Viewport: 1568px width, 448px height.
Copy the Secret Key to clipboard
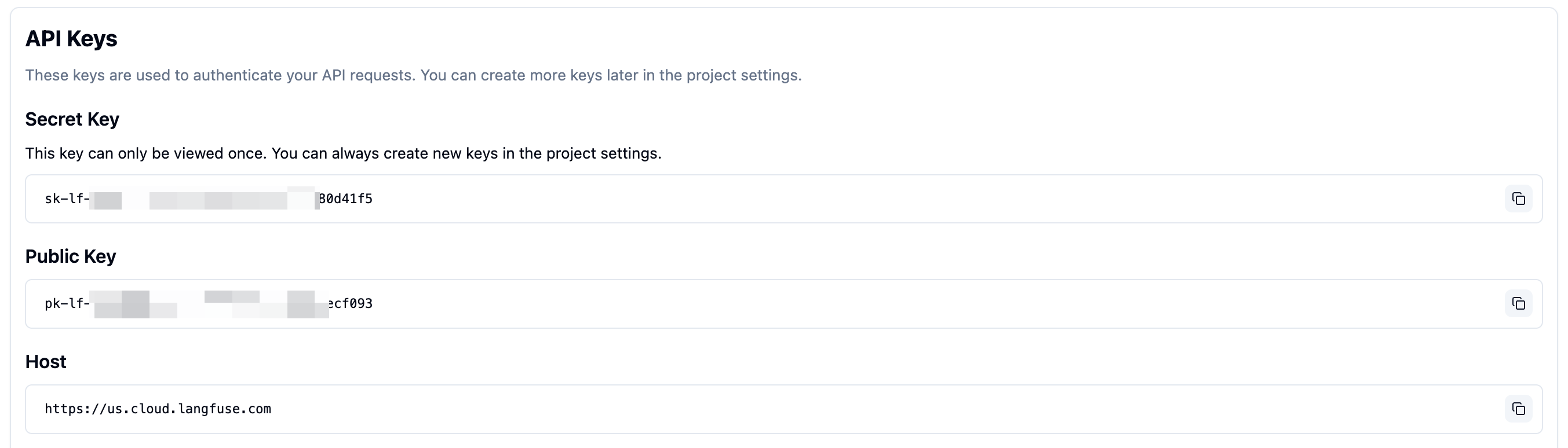(x=1518, y=199)
